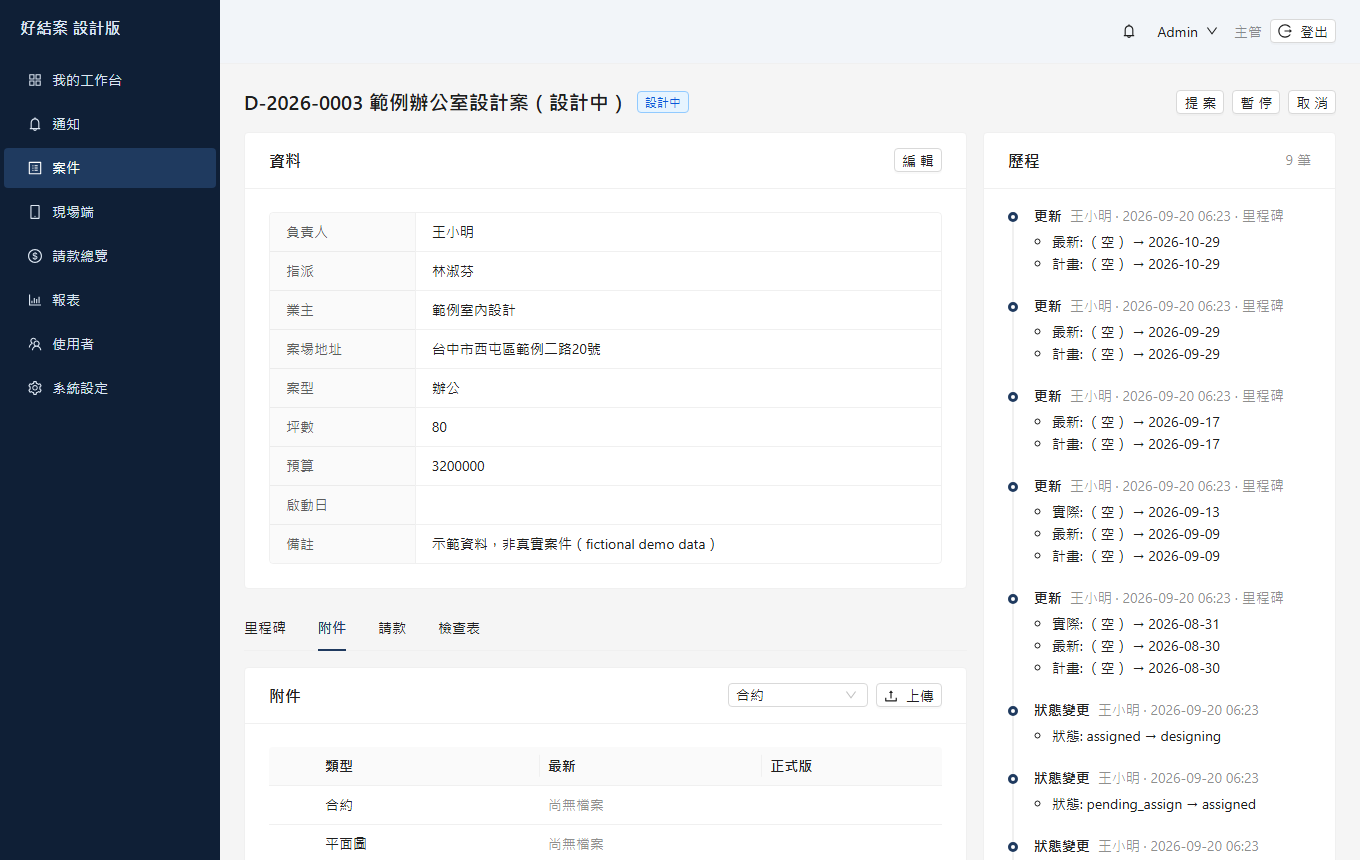Click the 坪數 value 80
Image resolution: width=1360 pixels, height=860 pixels.
440,427
